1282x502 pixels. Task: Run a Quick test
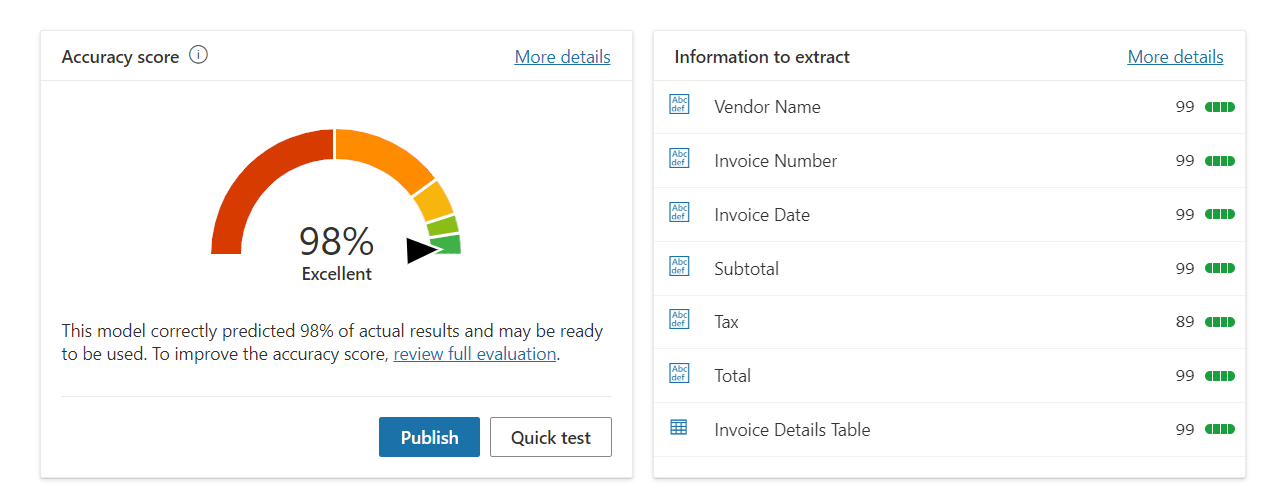pyautogui.click(x=550, y=437)
